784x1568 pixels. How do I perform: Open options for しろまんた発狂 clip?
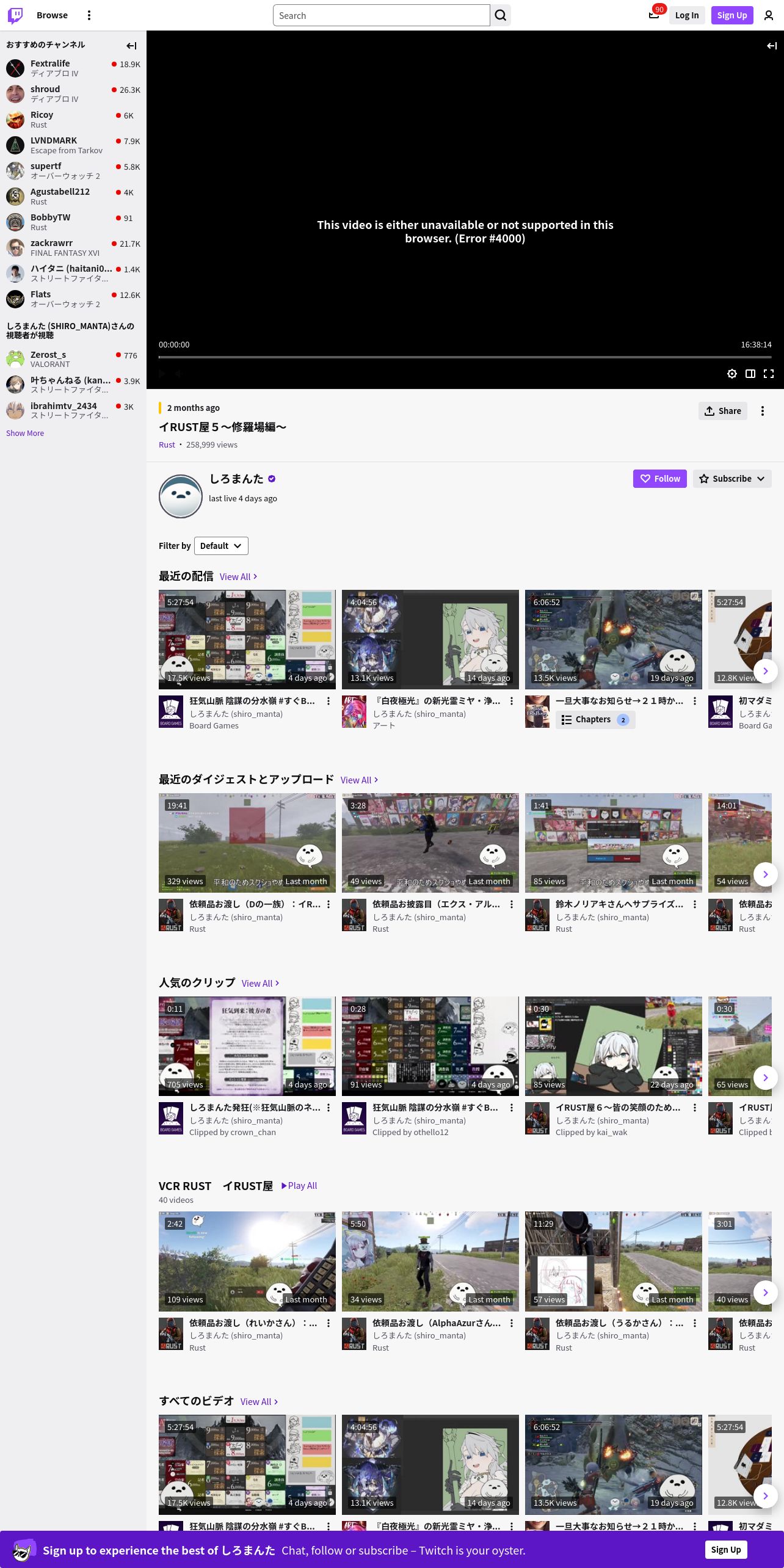click(x=328, y=1108)
